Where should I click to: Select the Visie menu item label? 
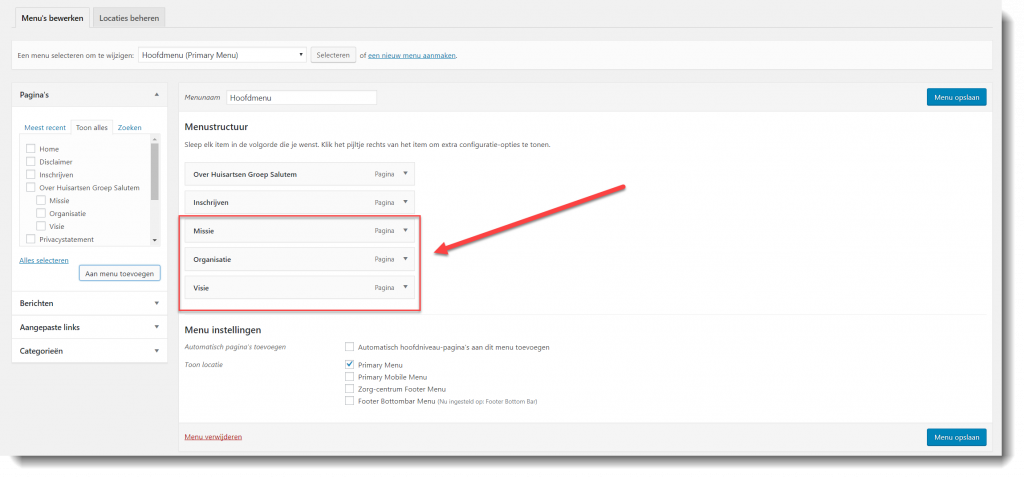click(201, 287)
